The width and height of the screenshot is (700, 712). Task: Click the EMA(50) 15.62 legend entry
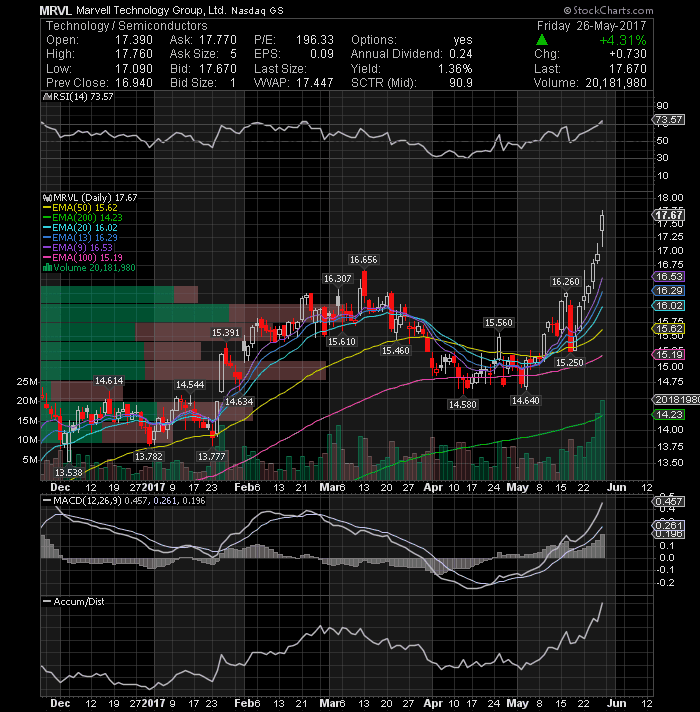(x=80, y=208)
